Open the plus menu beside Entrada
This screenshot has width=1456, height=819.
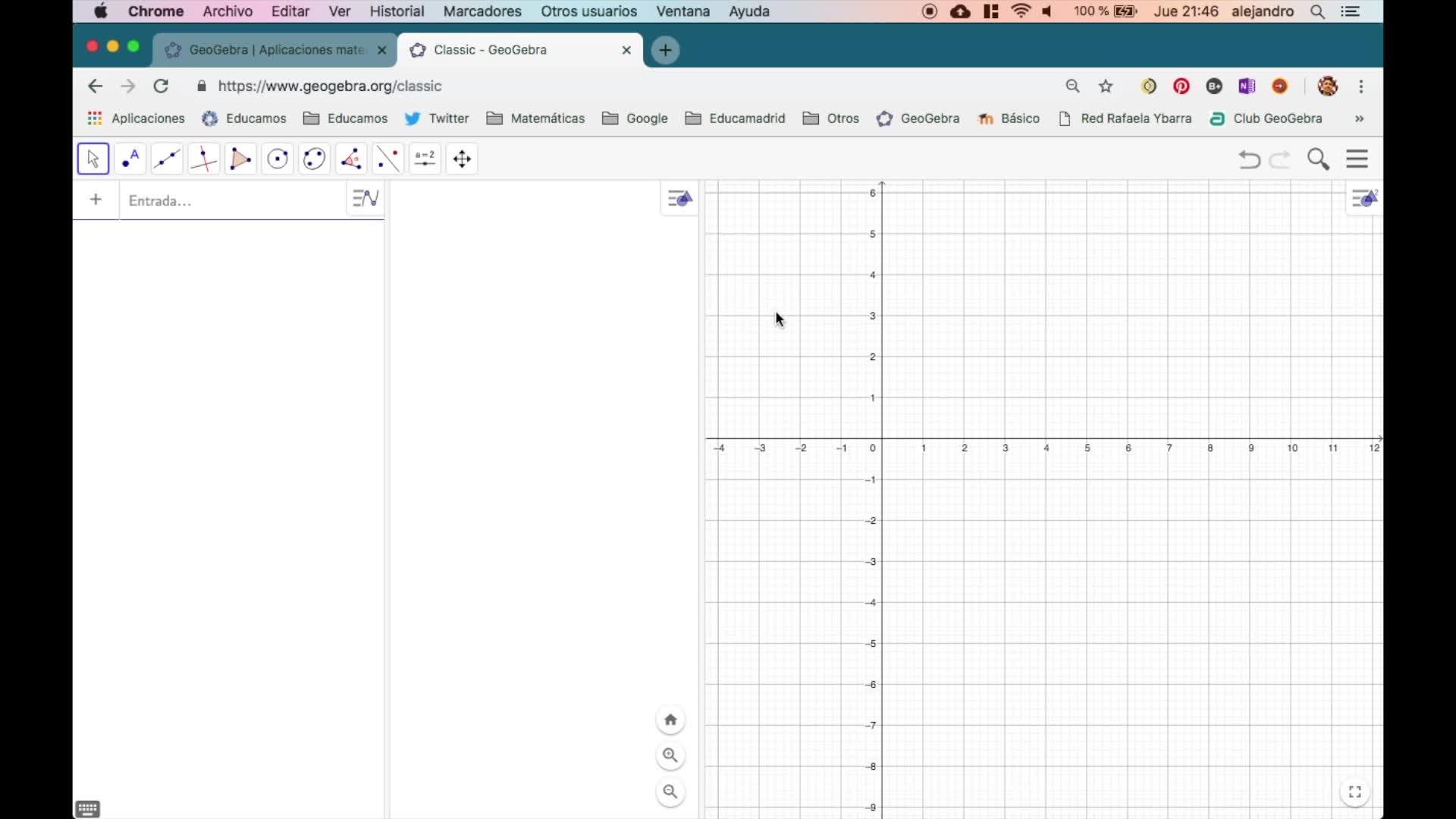click(96, 199)
